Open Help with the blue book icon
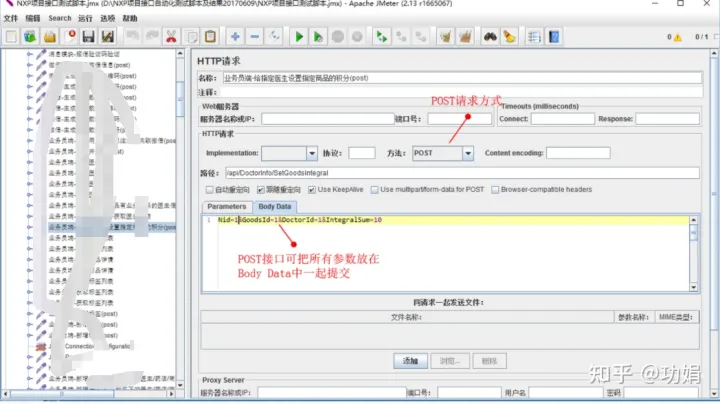The width and height of the screenshot is (720, 404). click(554, 37)
